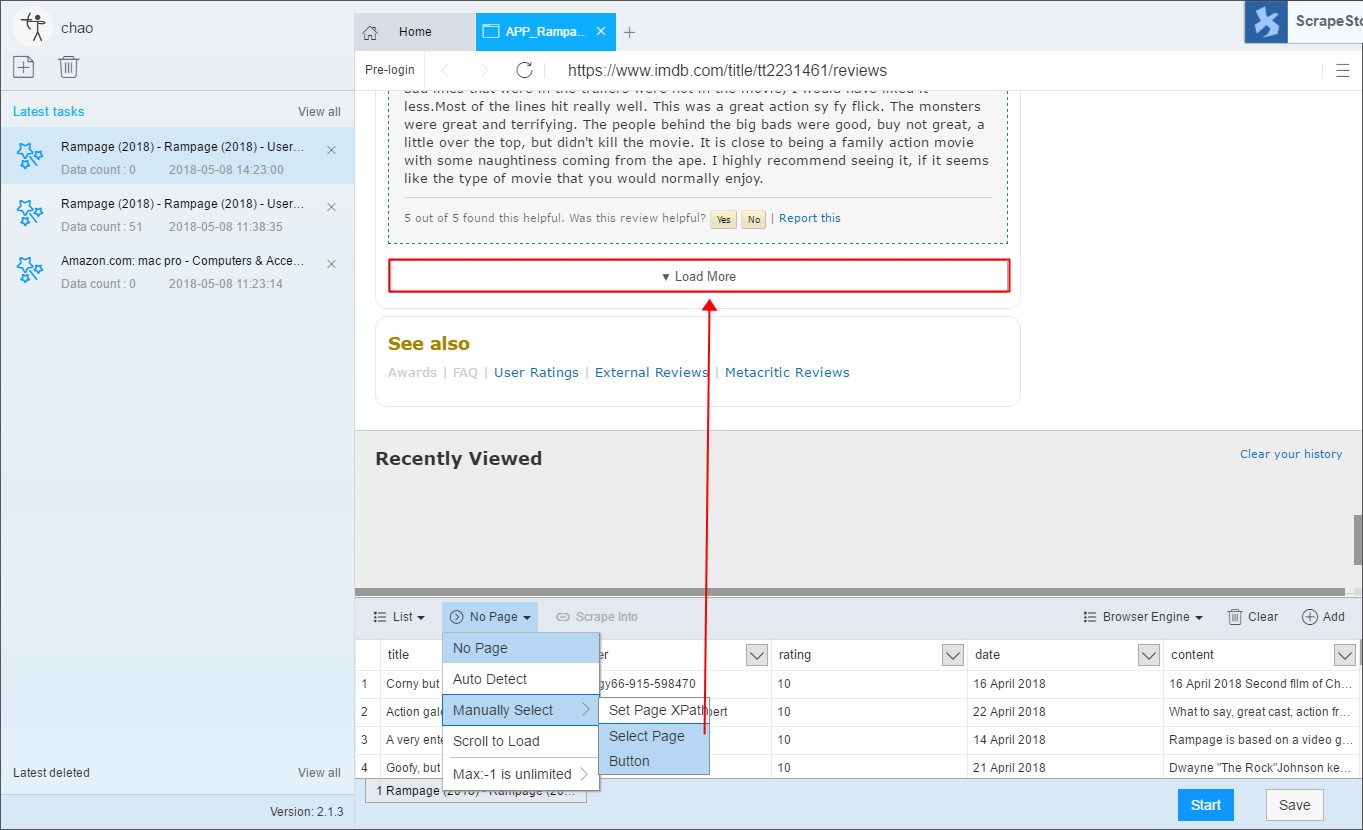Remove the Rampage task dated 11:38:35

click(x=332, y=207)
